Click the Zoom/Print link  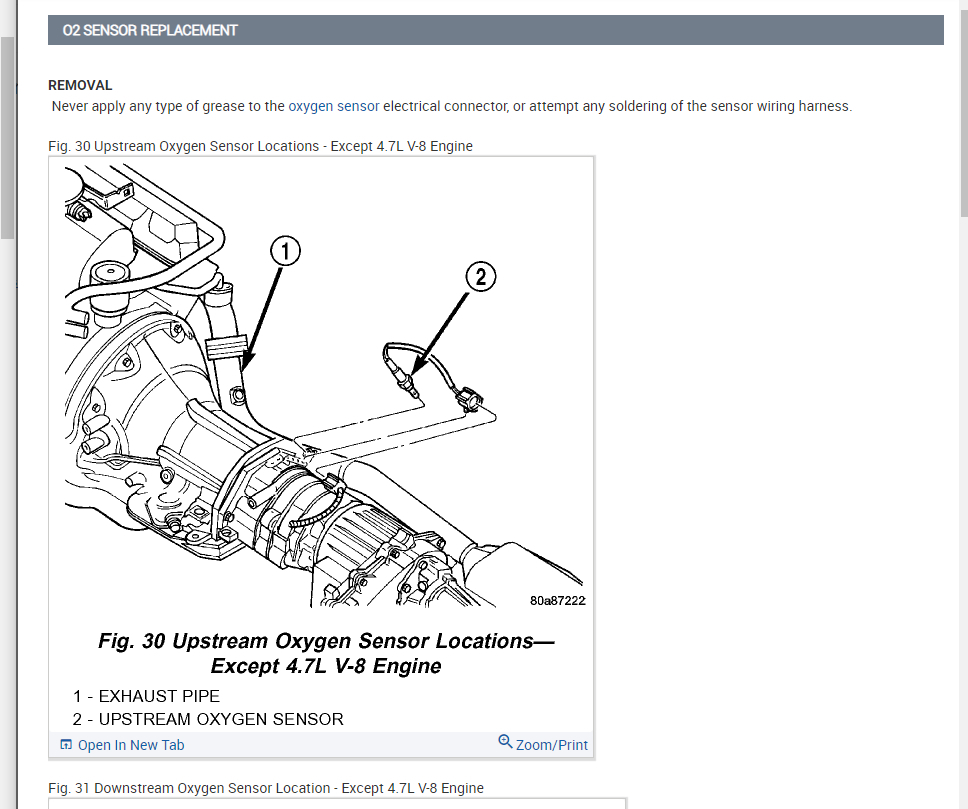pyautogui.click(x=551, y=745)
